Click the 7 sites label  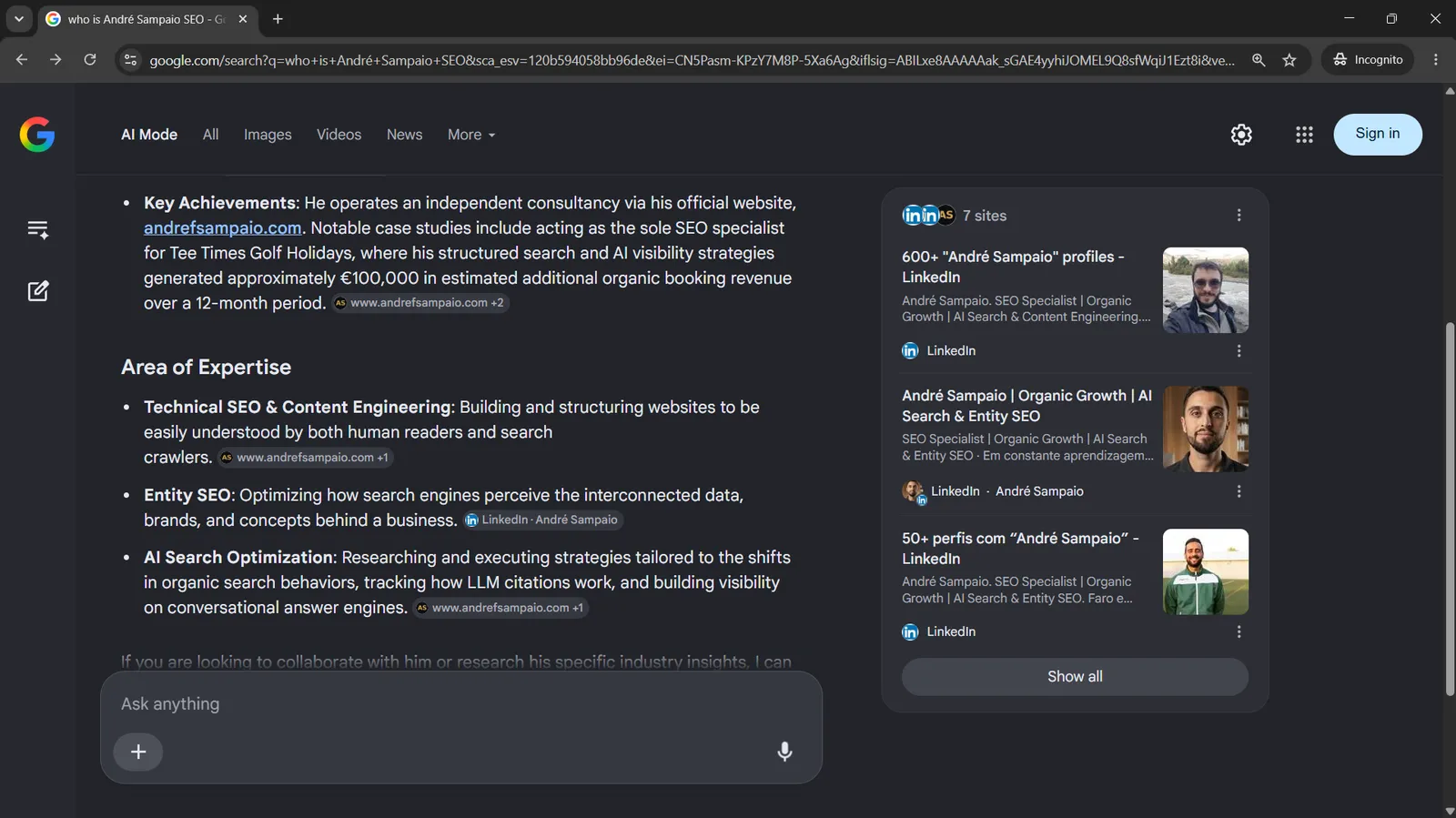tap(985, 216)
